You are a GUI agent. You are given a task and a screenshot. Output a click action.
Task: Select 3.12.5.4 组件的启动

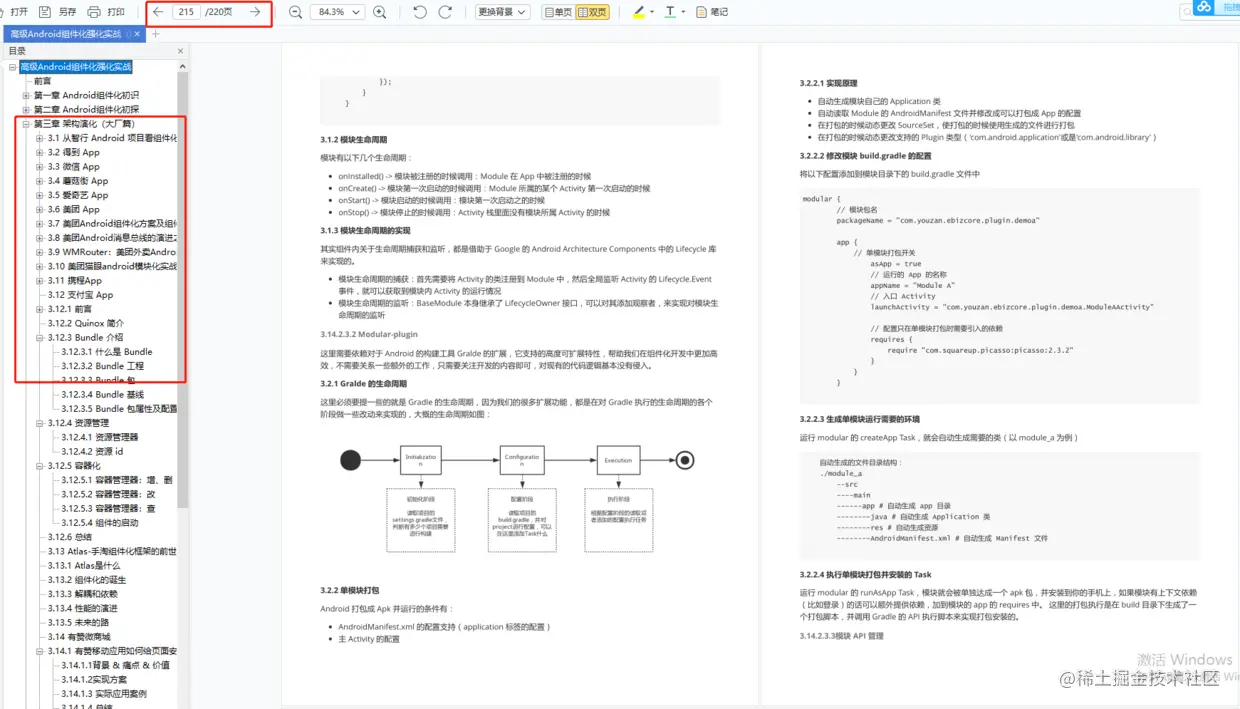click(x=100, y=523)
